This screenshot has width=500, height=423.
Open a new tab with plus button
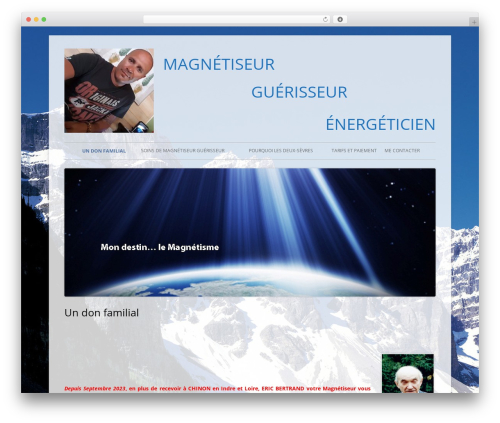click(x=474, y=22)
